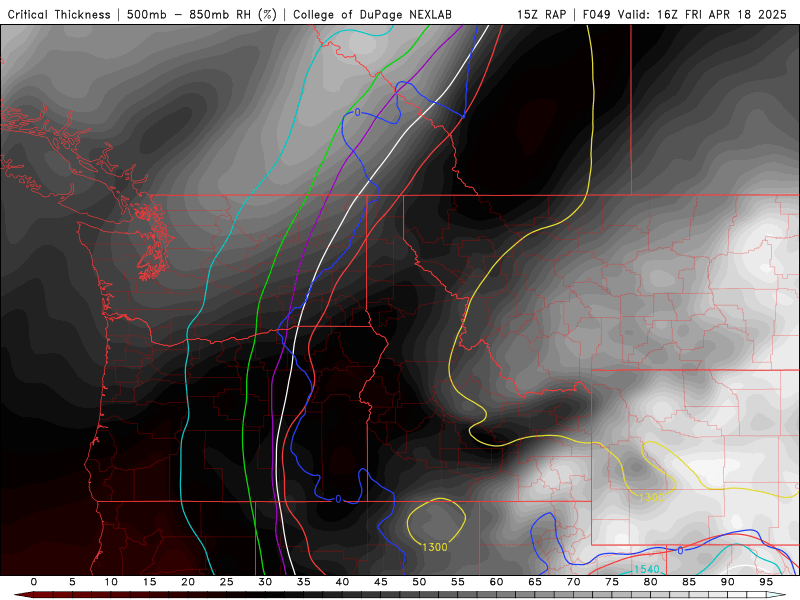Click the 45 tick label on the color scale

click(x=381, y=582)
